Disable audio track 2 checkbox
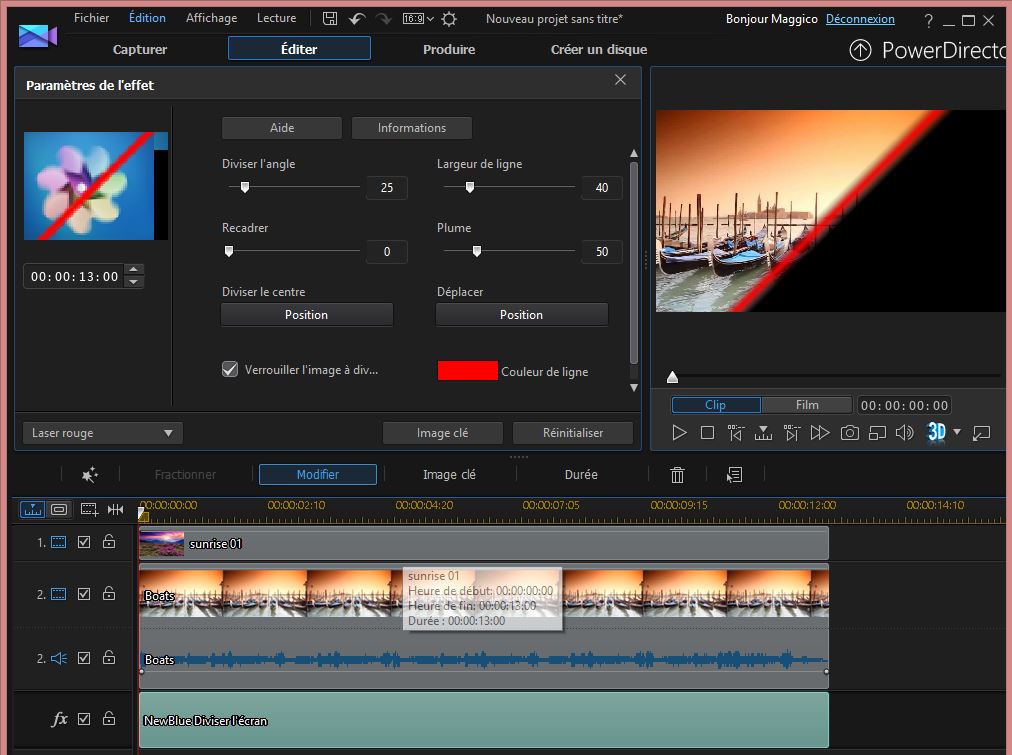 [x=84, y=658]
